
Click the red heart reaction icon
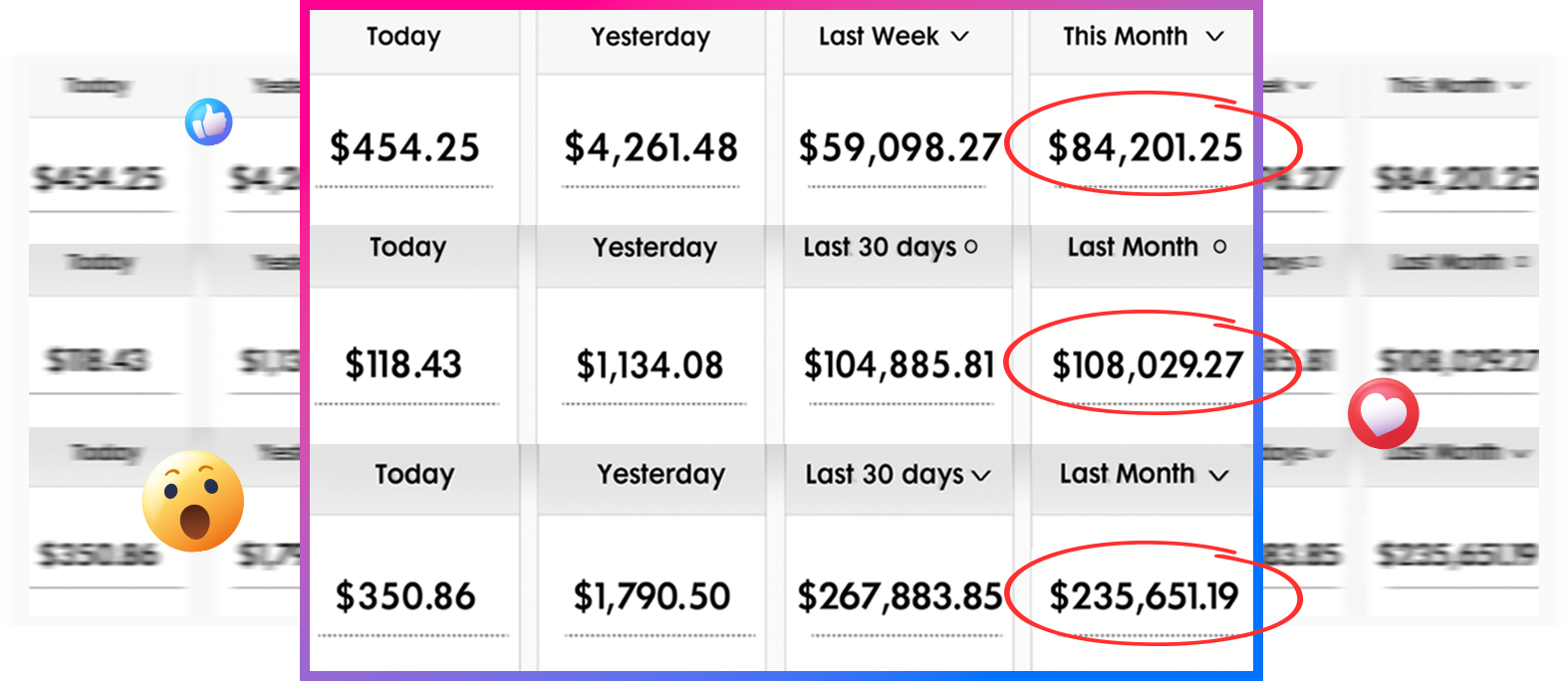tap(1384, 413)
